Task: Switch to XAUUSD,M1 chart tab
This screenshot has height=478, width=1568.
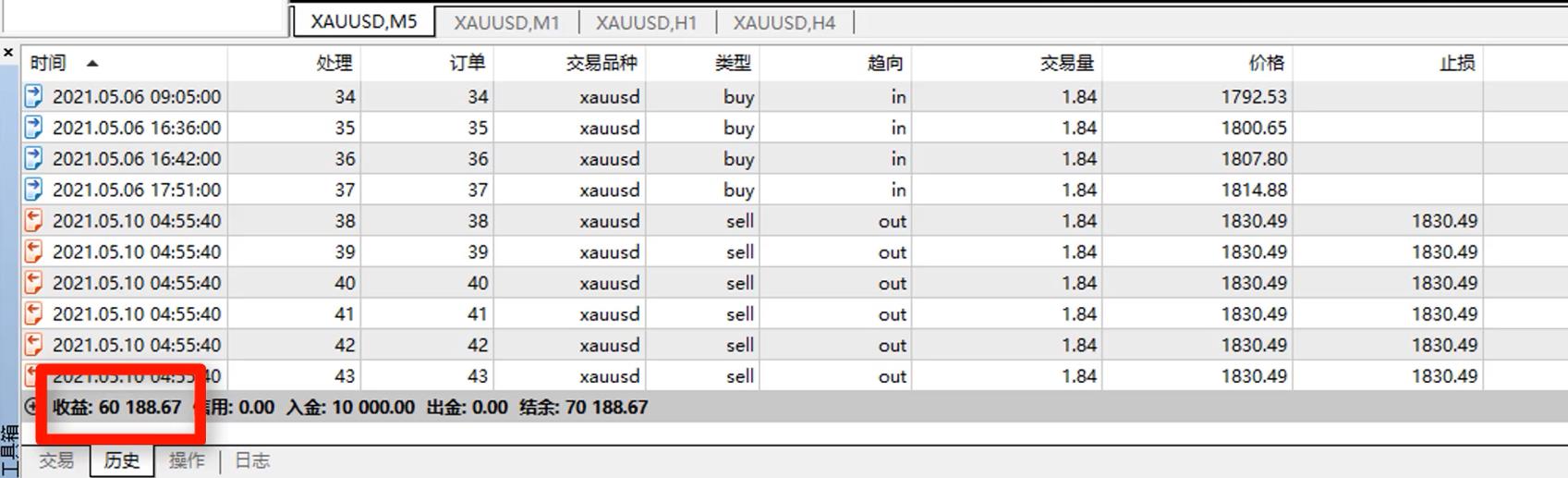Action: point(506,22)
